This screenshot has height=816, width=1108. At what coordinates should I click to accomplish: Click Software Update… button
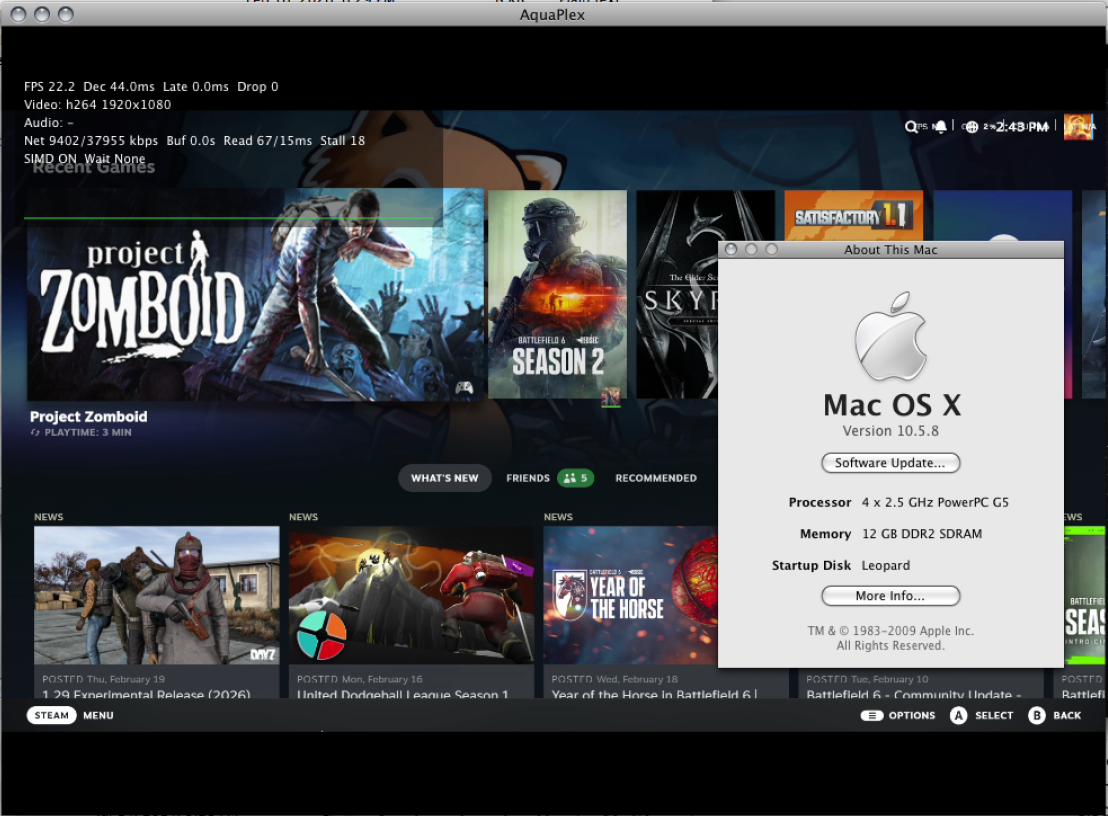click(x=890, y=463)
